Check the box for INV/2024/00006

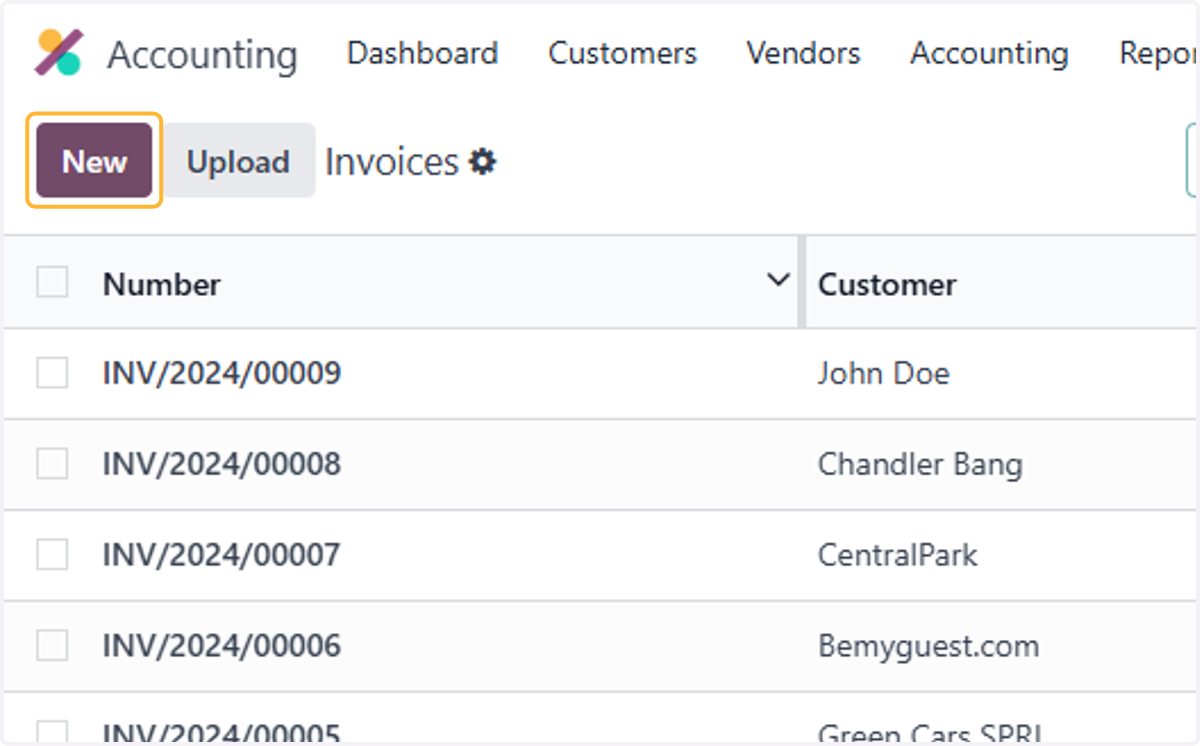click(52, 646)
